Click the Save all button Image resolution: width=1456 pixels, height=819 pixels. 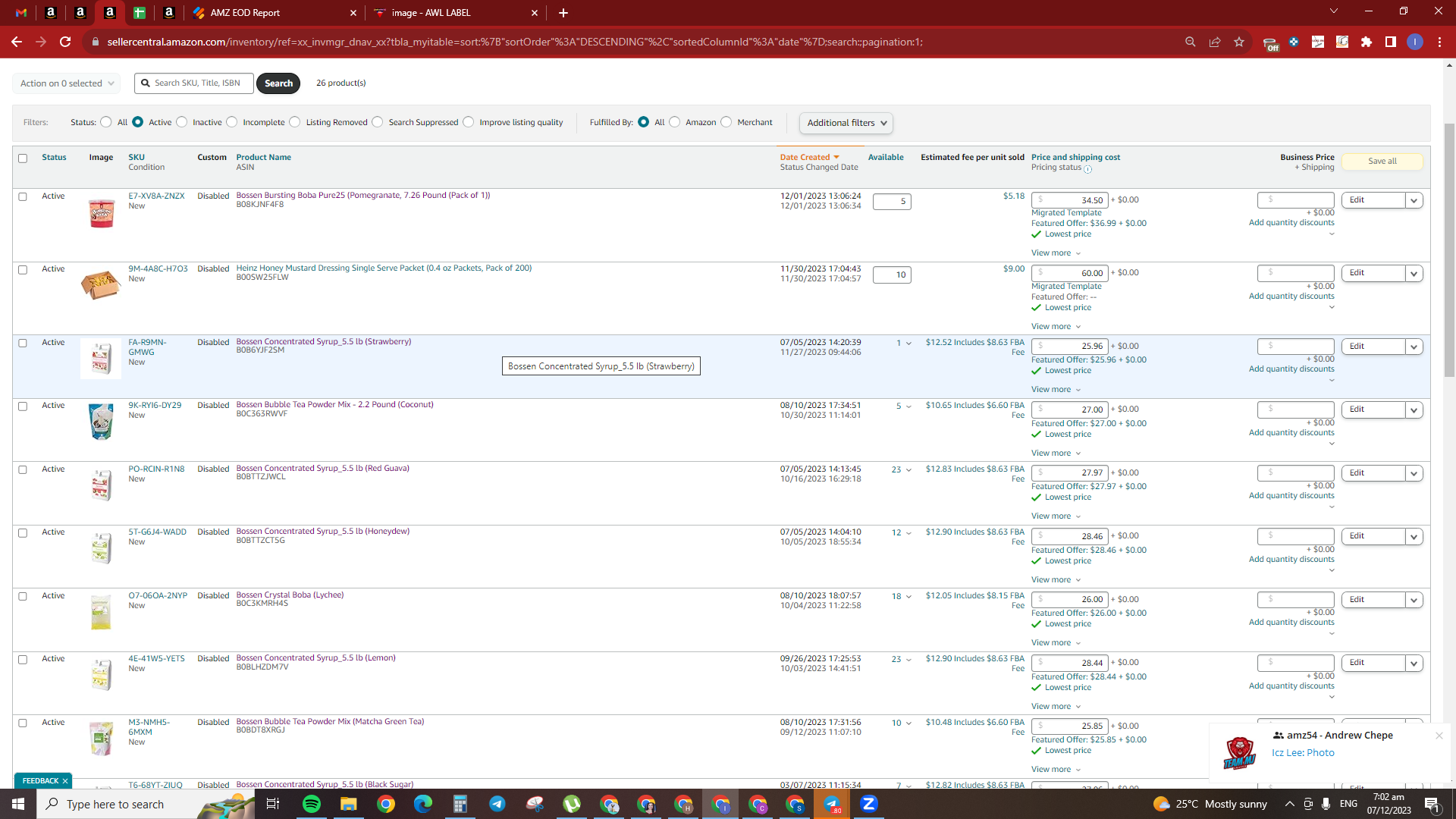pos(1382,161)
